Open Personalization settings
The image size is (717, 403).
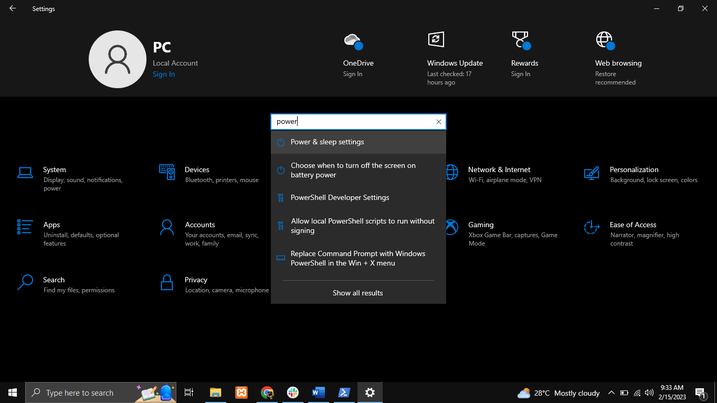(640, 174)
